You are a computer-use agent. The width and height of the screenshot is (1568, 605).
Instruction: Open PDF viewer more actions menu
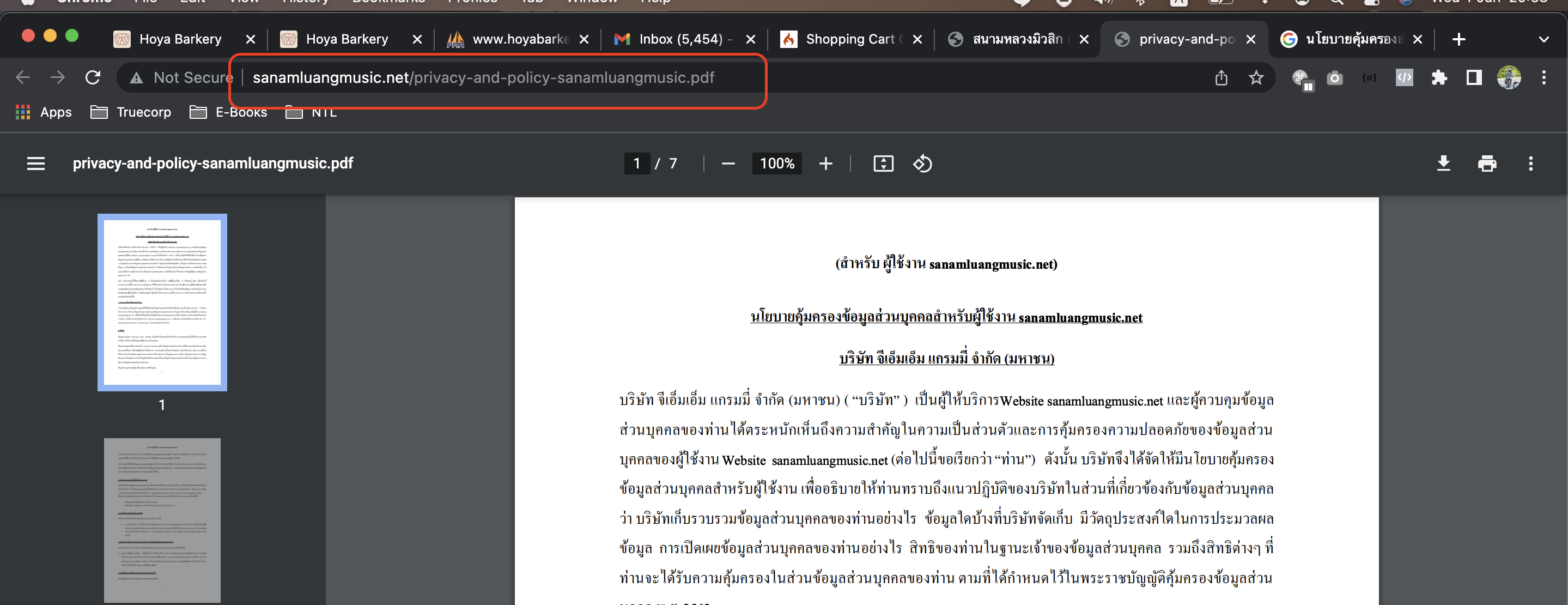coord(1531,163)
